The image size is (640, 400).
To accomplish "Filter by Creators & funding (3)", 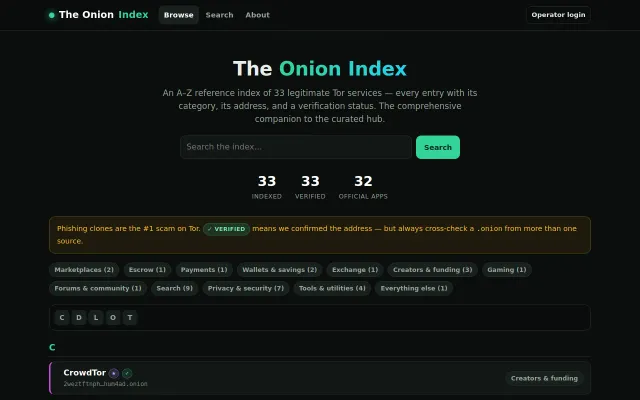I will pyautogui.click(x=433, y=270).
